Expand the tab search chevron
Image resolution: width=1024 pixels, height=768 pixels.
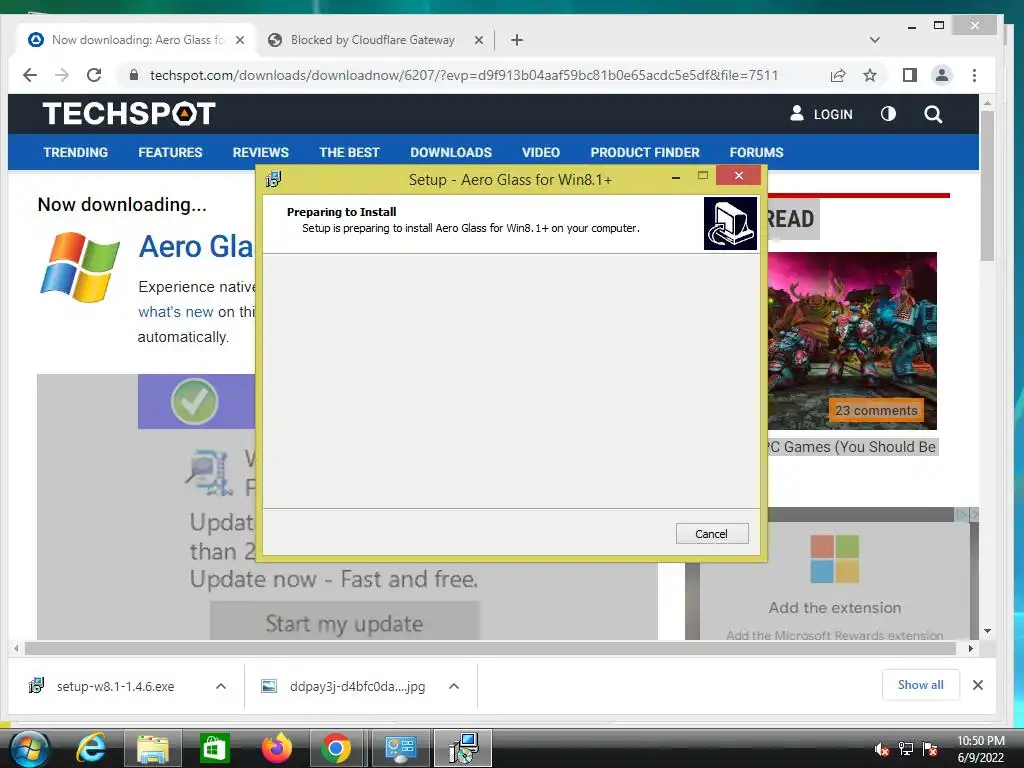tap(874, 40)
